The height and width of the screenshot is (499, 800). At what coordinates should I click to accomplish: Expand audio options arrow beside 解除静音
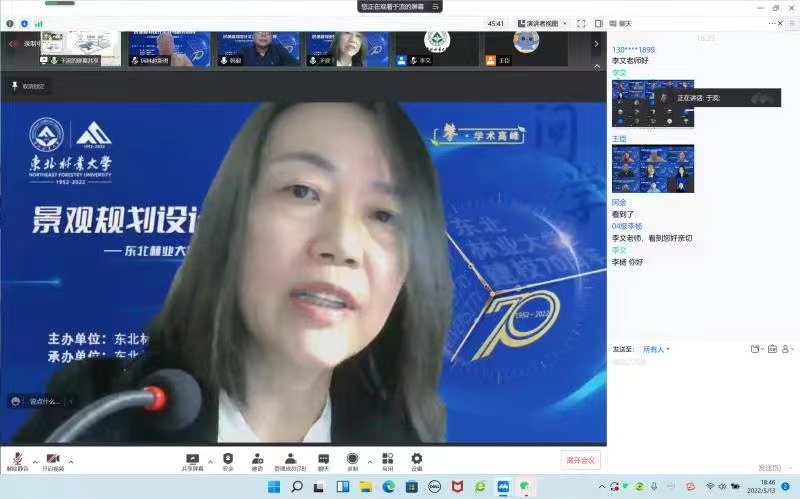[x=35, y=462]
